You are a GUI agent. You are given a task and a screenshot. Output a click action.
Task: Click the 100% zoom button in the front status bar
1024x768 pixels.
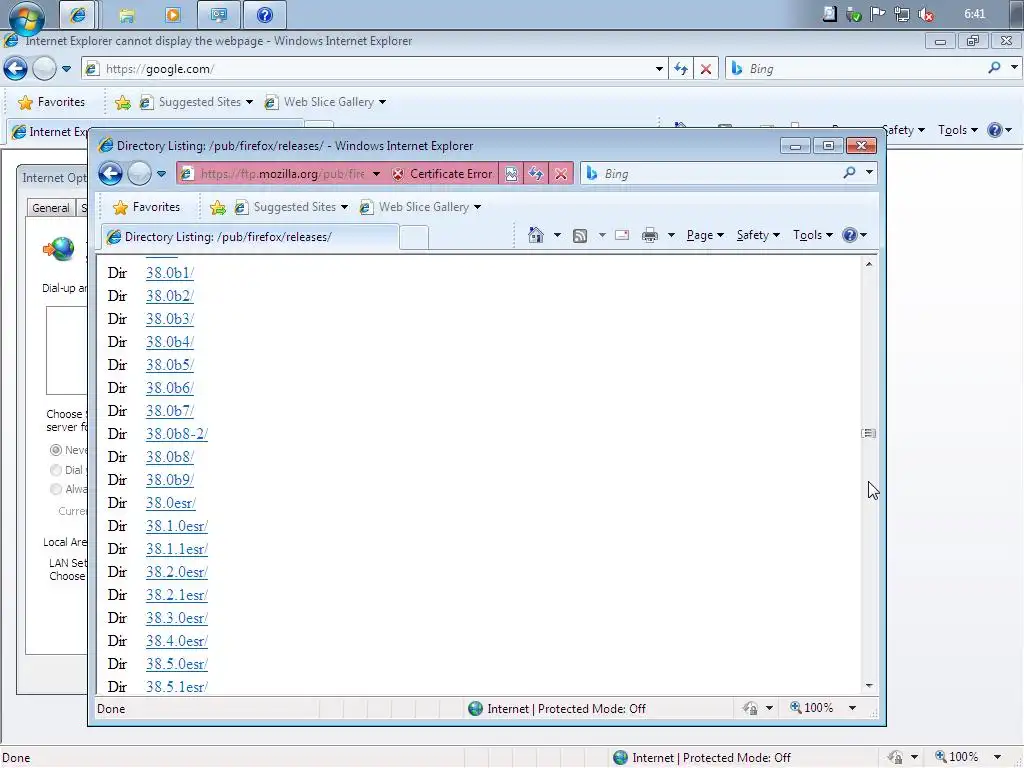[x=812, y=708]
